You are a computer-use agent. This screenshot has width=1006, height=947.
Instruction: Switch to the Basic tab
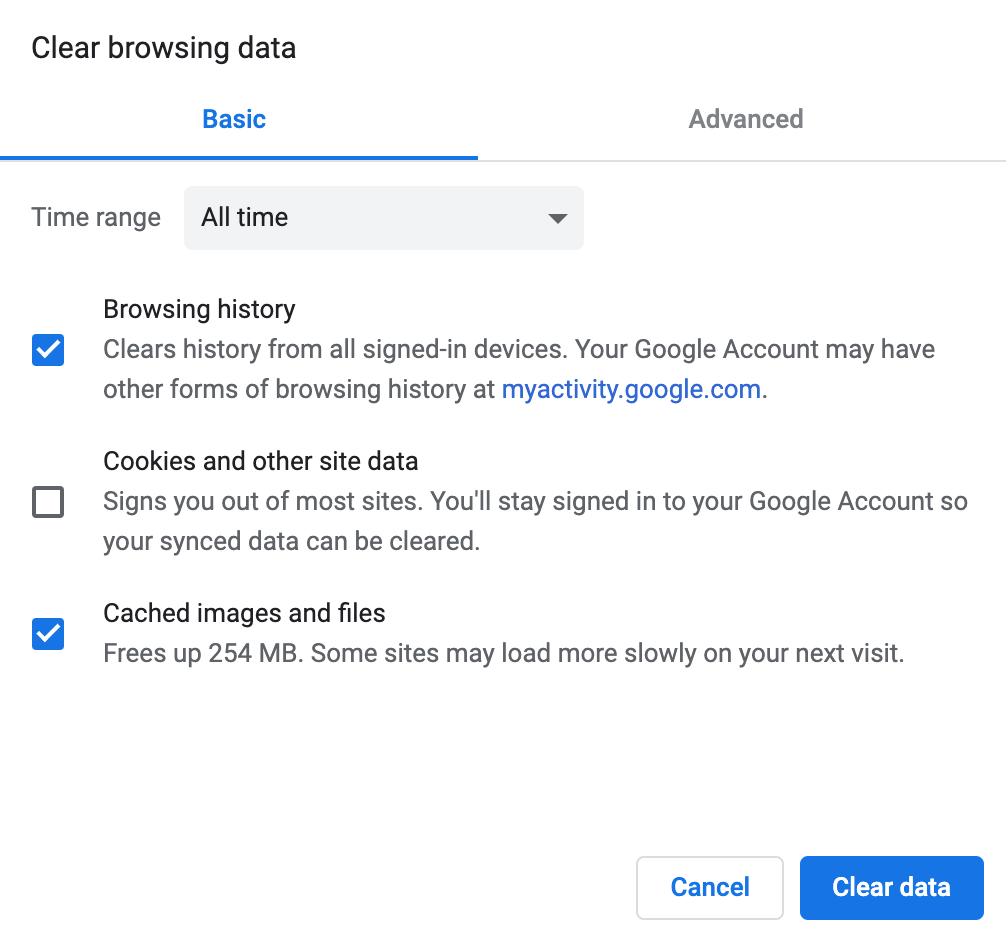pyautogui.click(x=234, y=120)
